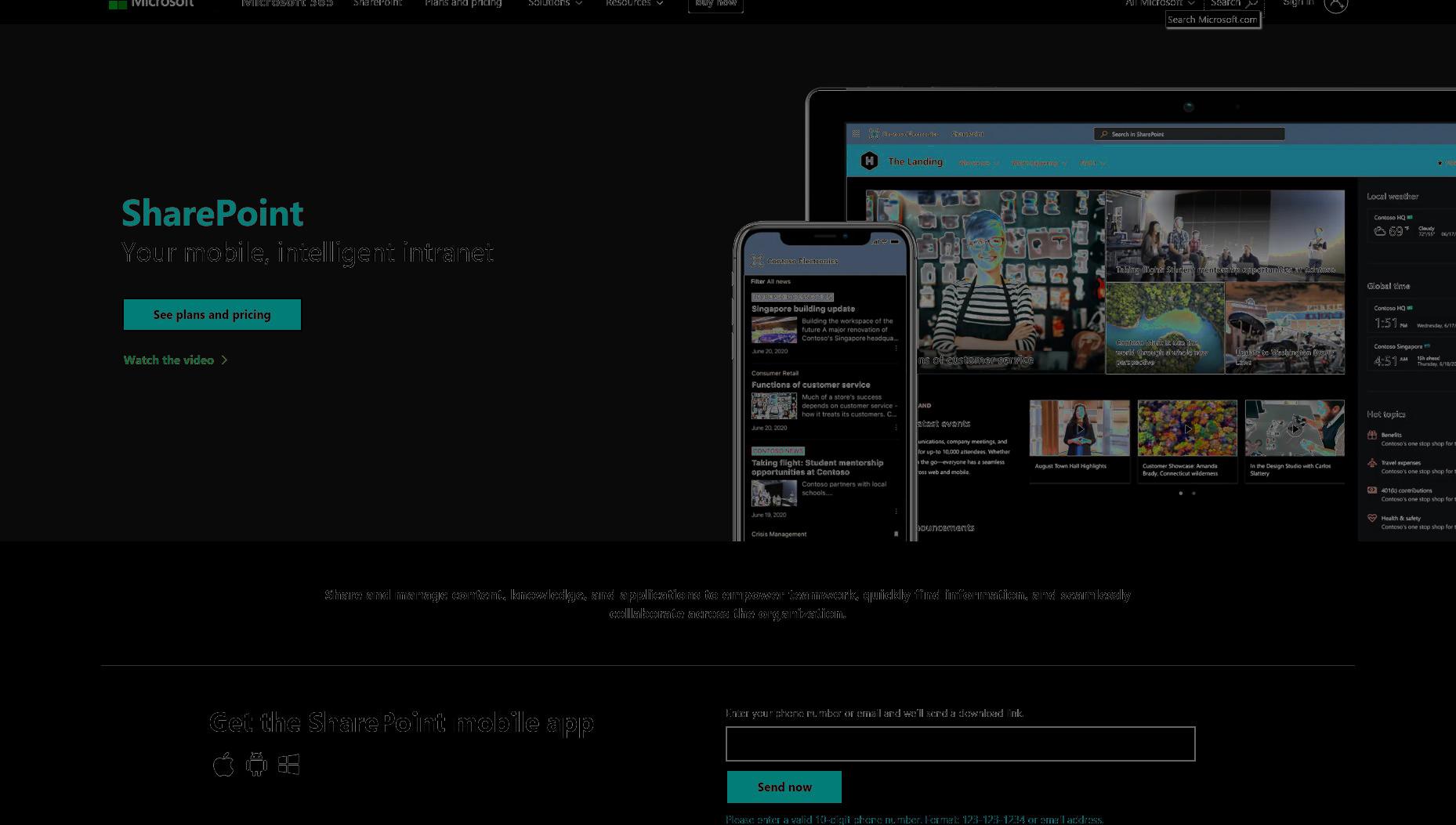Open more options for Taking flight article
The height and width of the screenshot is (825, 1456).
[896, 511]
